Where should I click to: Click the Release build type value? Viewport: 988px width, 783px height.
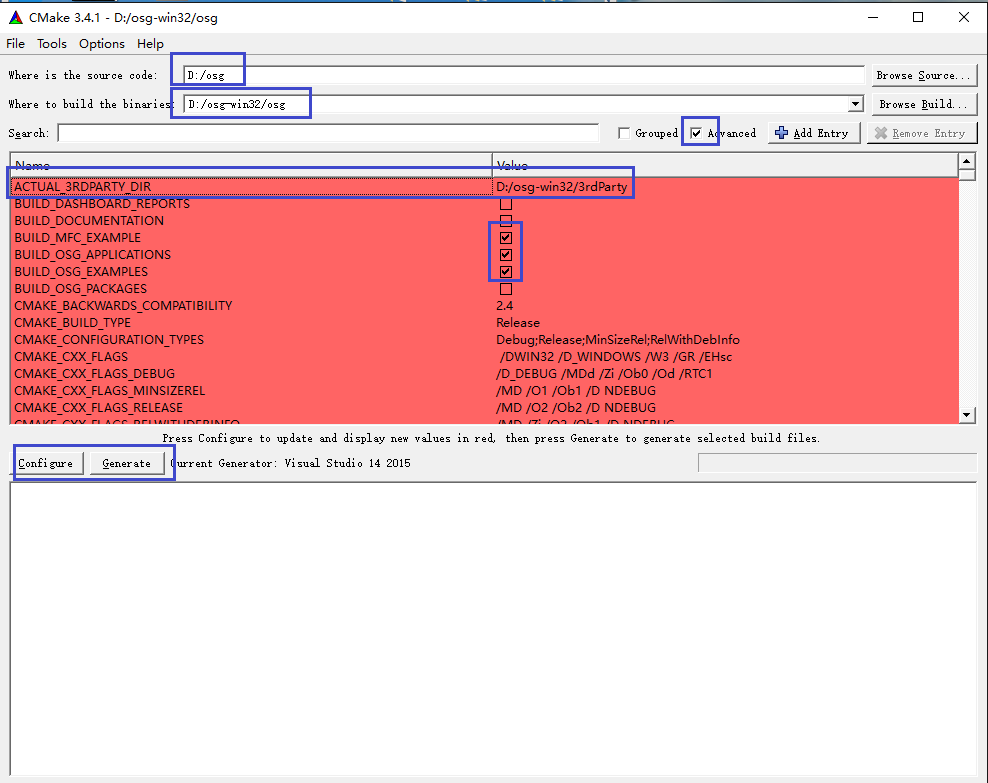pos(518,323)
